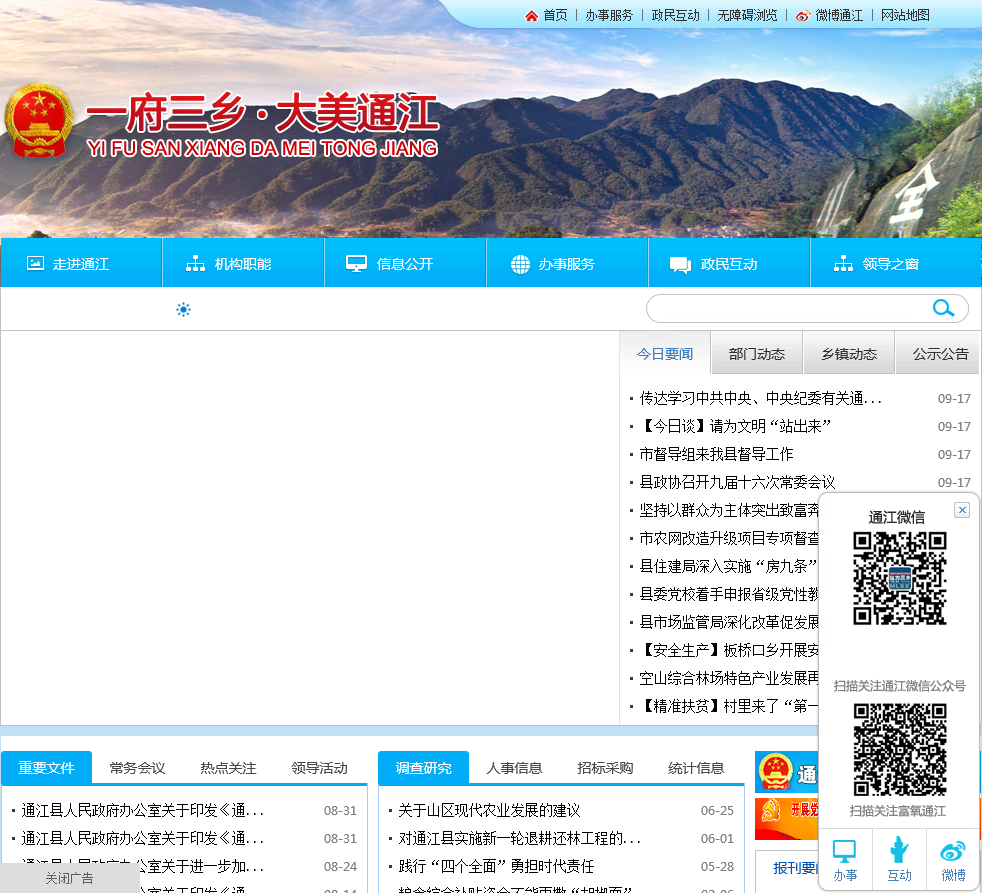The image size is (982, 893).
Task: Switch to the 人事信息 tab
Action: pos(514,768)
